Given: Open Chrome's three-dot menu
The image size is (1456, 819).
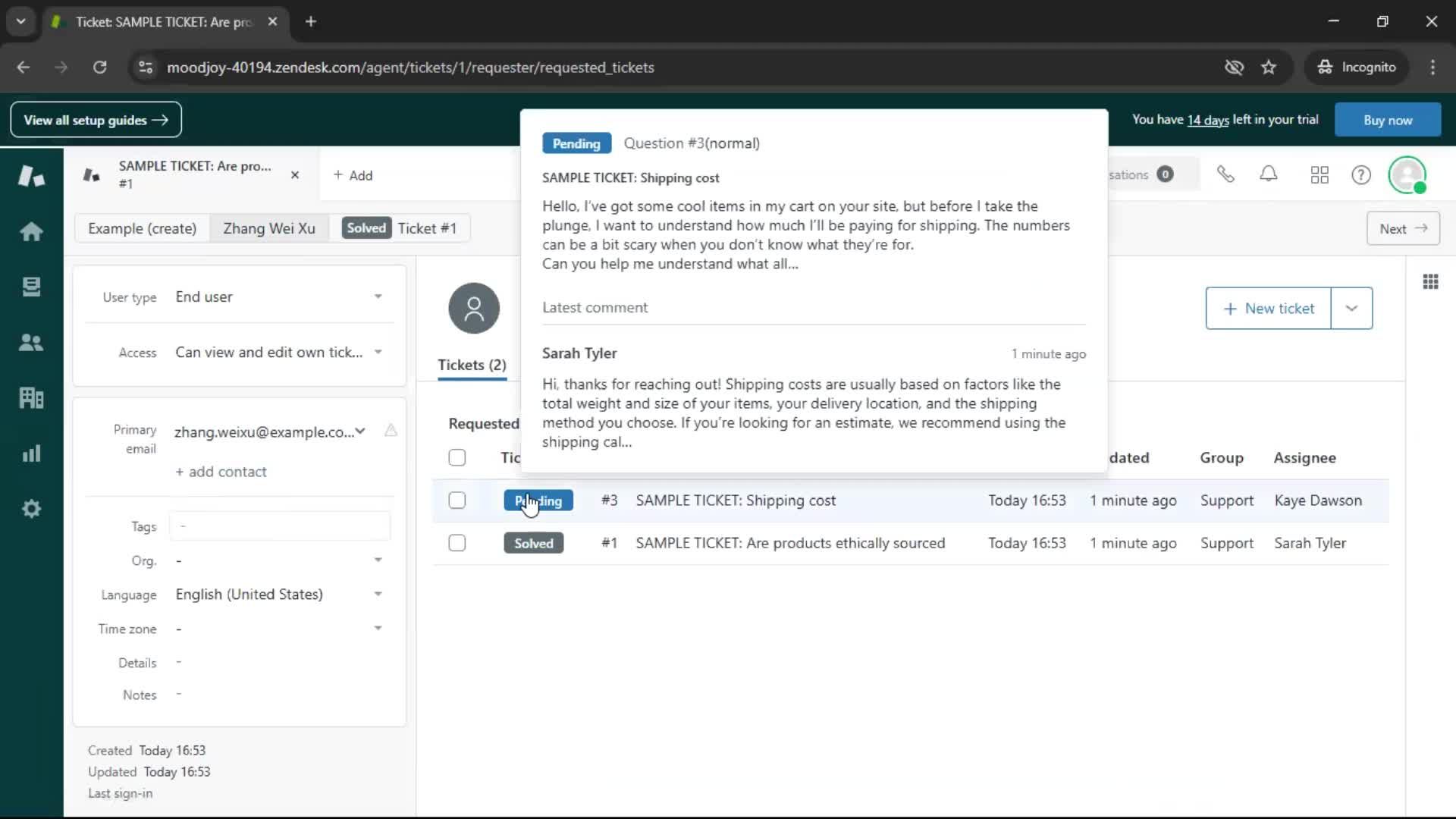Looking at the screenshot, I should (1432, 67).
